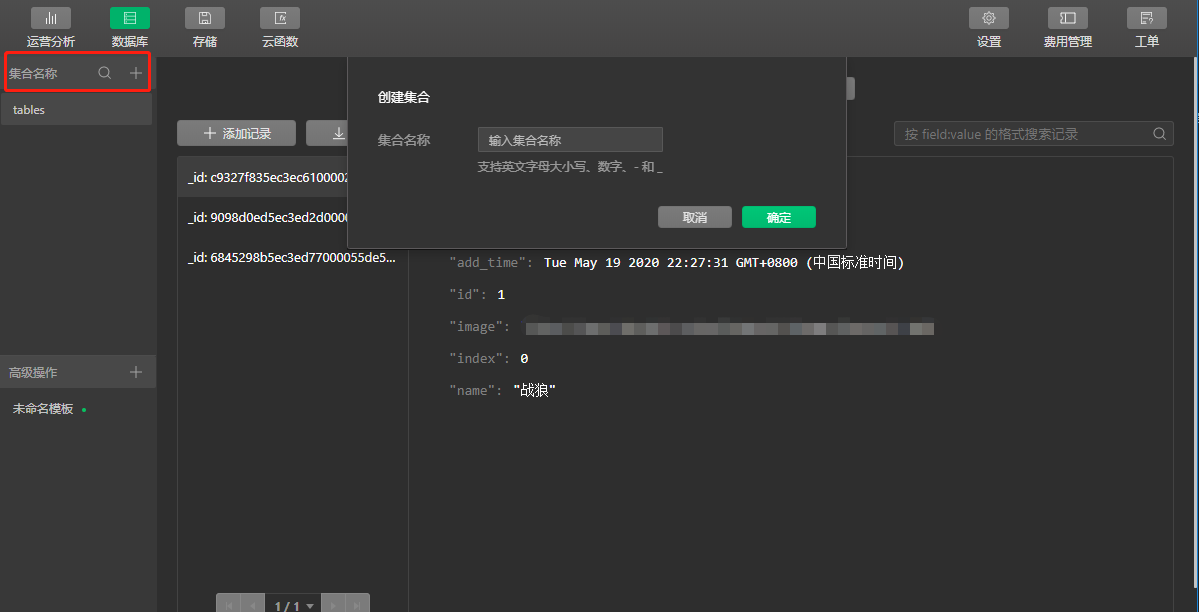This screenshot has width=1199, height=612.
Task: Select the 数据库 database tab
Action: [x=129, y=28]
